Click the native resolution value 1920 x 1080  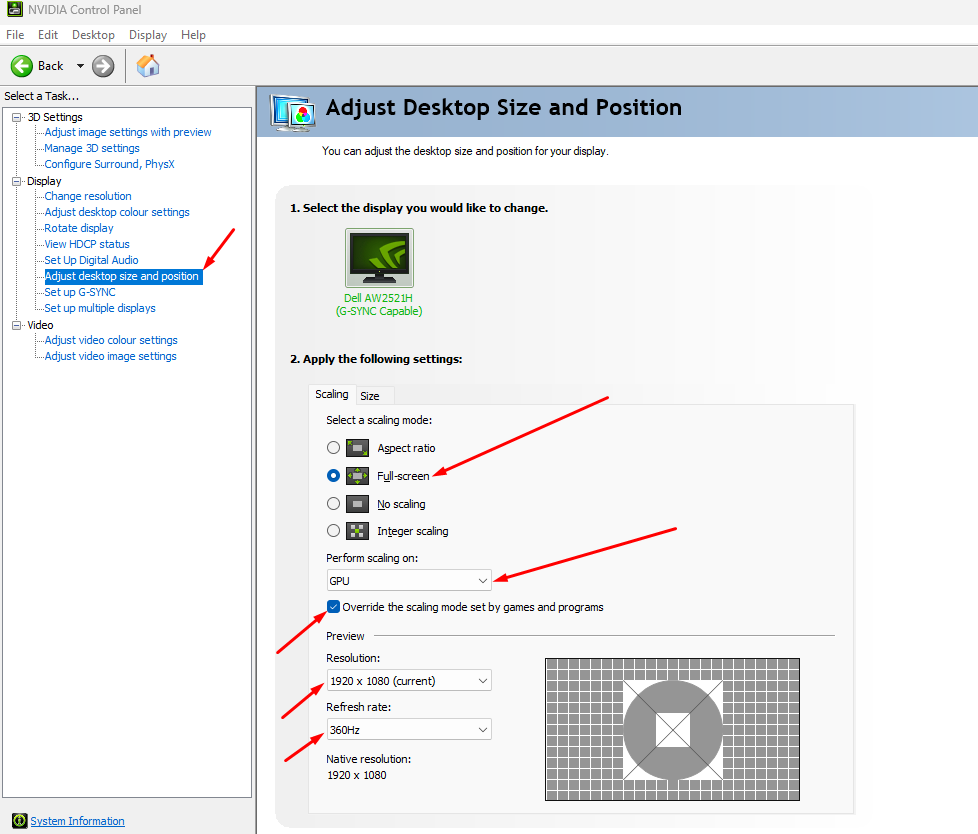pos(357,775)
